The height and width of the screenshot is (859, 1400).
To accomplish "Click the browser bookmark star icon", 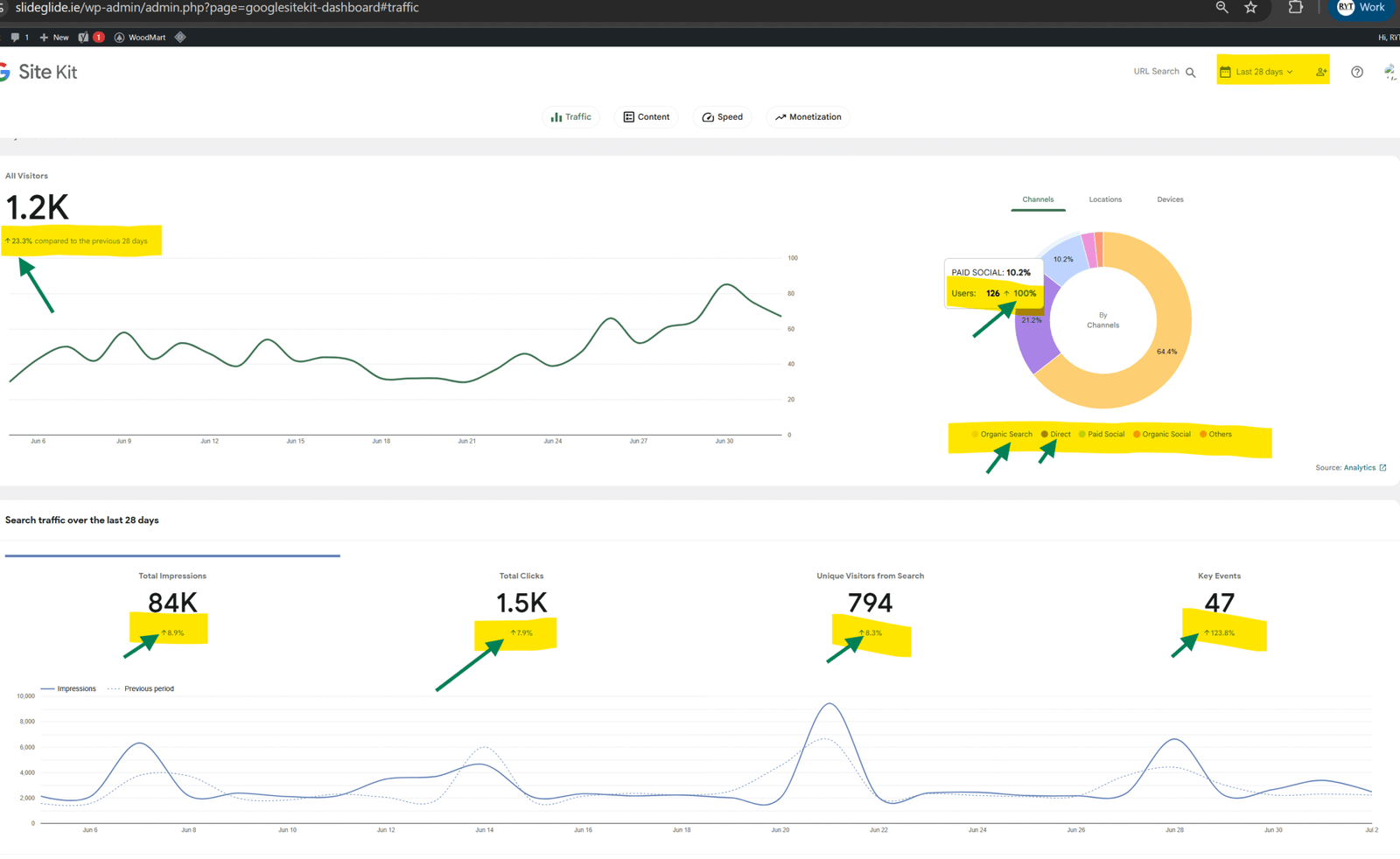I will 1250,8.
